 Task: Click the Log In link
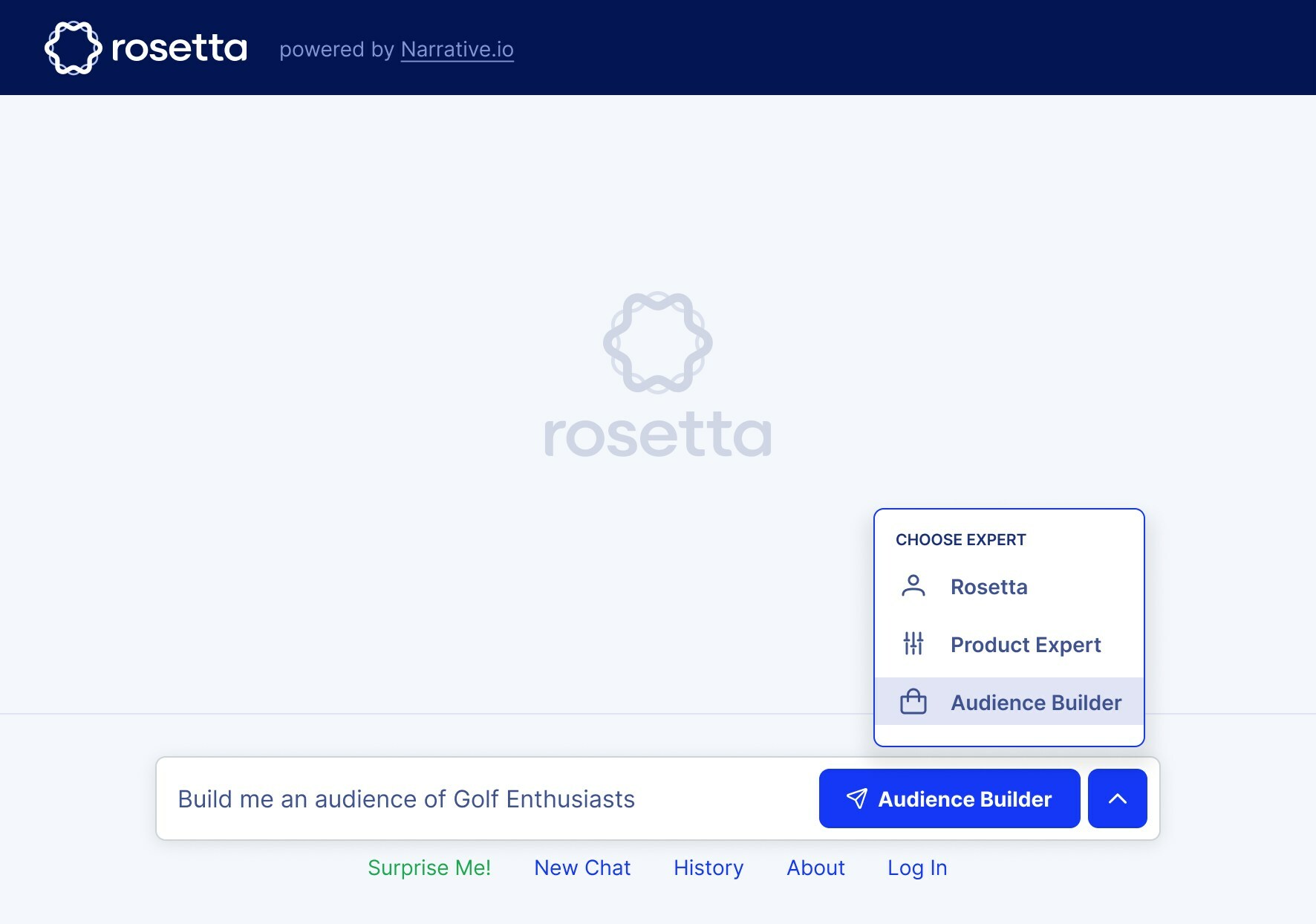pyautogui.click(x=917, y=868)
